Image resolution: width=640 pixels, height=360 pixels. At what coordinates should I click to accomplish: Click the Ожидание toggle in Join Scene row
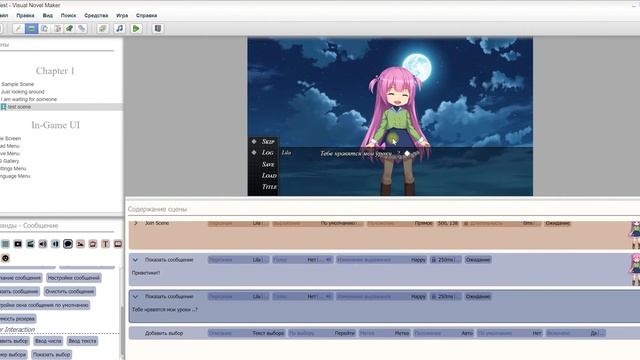point(558,223)
